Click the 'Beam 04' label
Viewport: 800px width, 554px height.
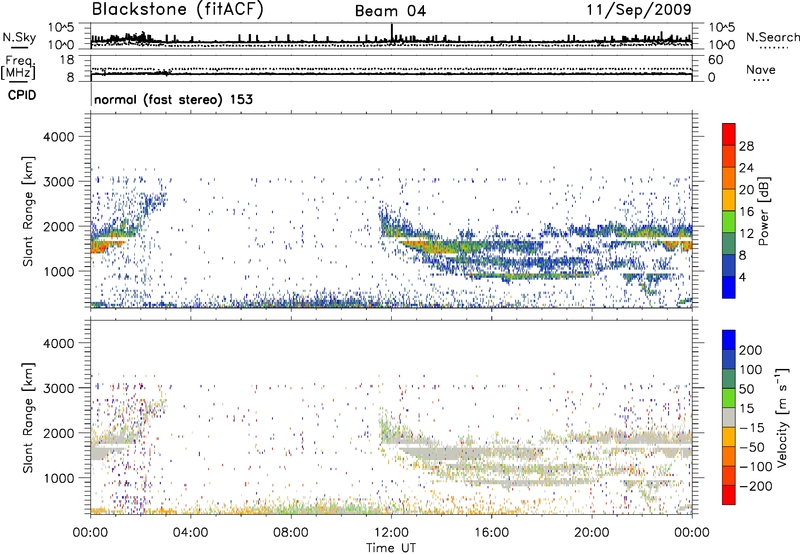click(x=390, y=11)
